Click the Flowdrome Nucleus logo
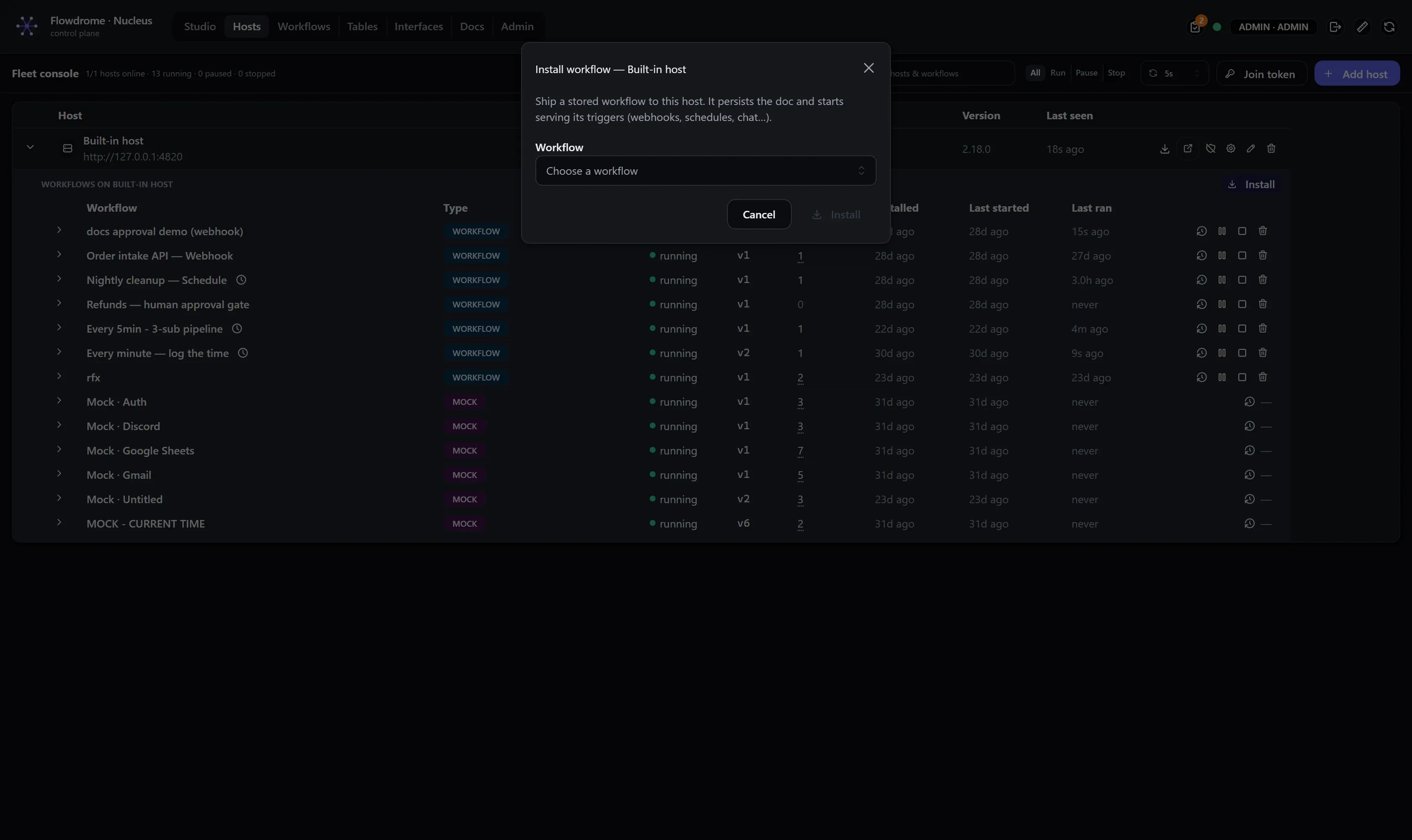Image resolution: width=1412 pixels, height=840 pixels. [x=26, y=26]
